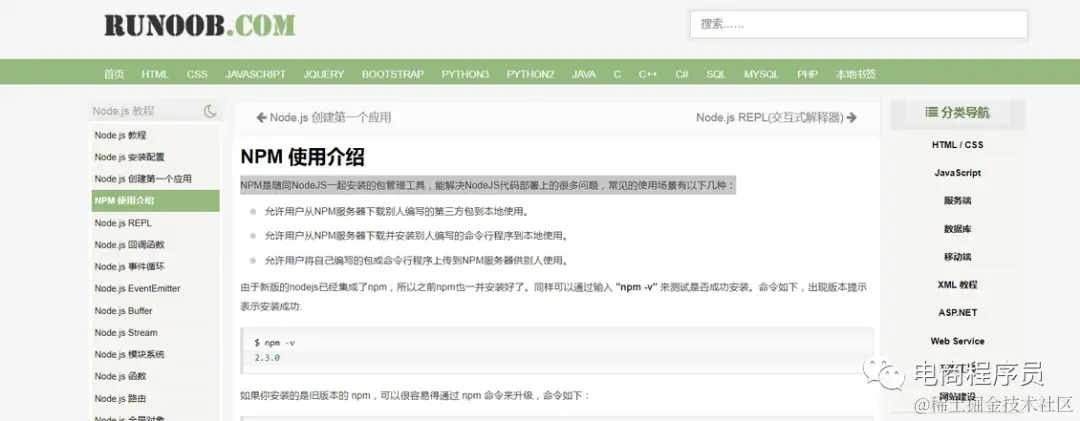Open Node.js 路由 in the sidebar
1080x421 pixels.
click(x=121, y=398)
